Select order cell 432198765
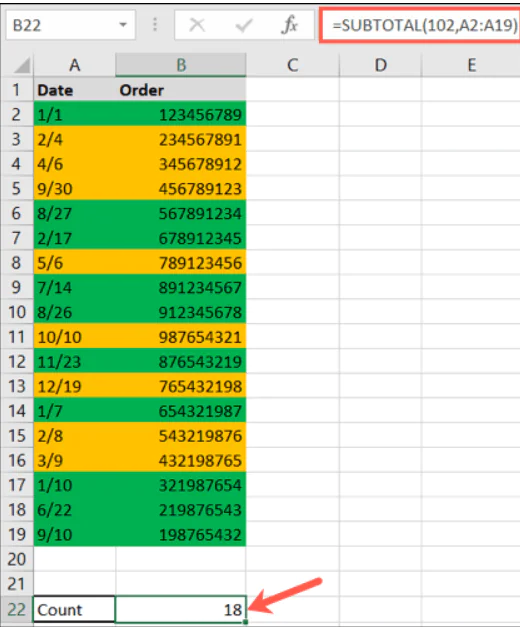Screen dimensions: 520x627 [x=181, y=460]
